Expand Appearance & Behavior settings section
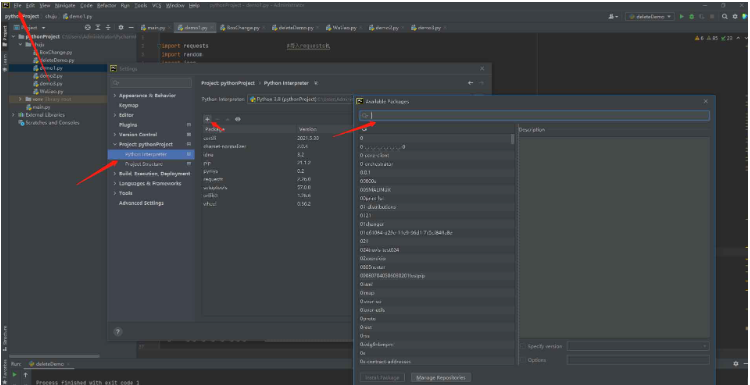The image size is (750, 385). (x=115, y=96)
